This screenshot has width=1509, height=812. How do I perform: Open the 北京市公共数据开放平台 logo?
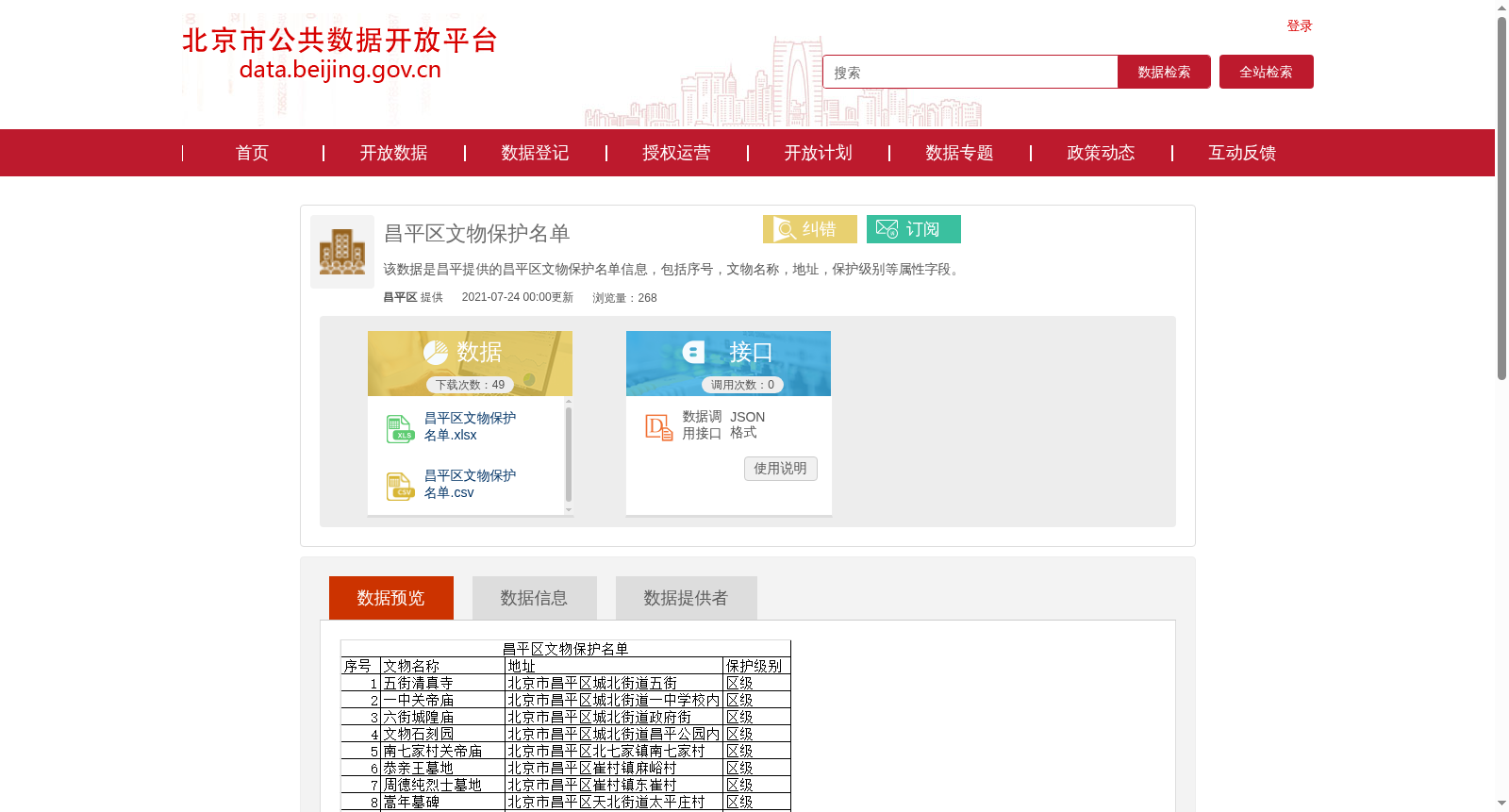click(x=340, y=54)
